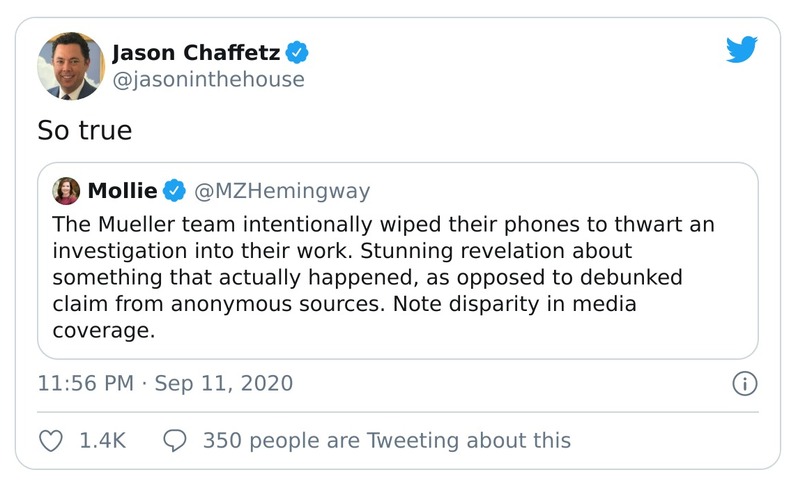Open Jason Chaffetz's profile photo

coord(71,66)
